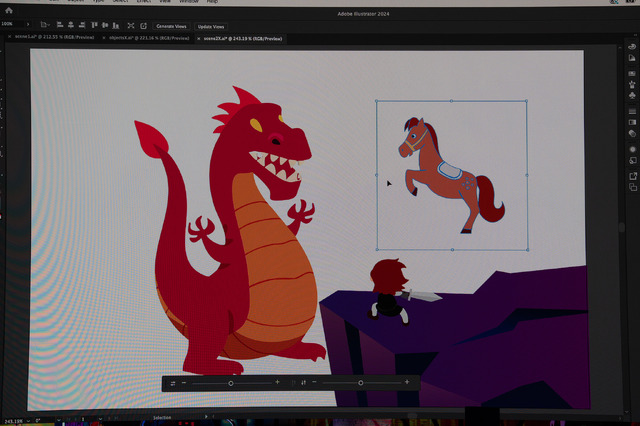Screen dimensions: 640x426
Task: Open the Artboards panel icon
Action: coord(633,187)
